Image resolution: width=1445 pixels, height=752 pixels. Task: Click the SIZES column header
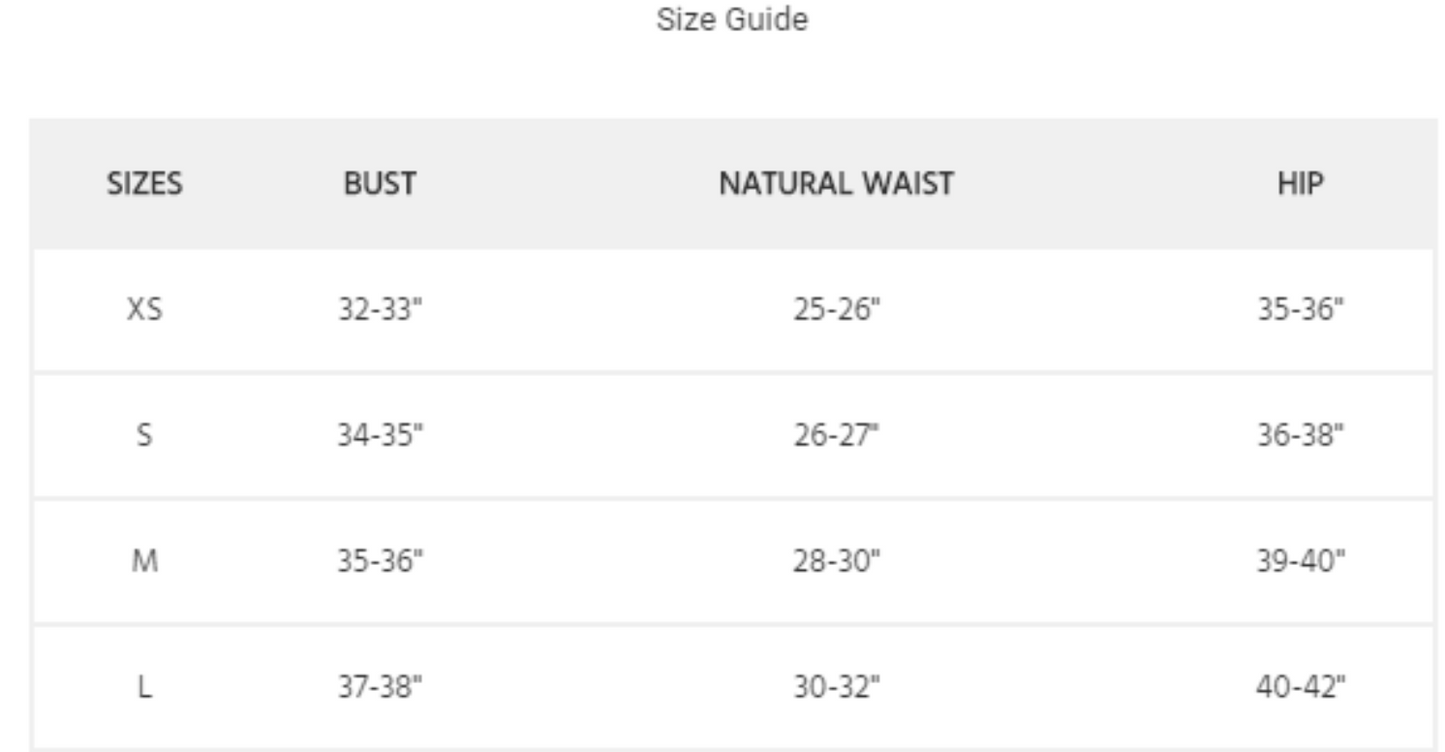(144, 184)
